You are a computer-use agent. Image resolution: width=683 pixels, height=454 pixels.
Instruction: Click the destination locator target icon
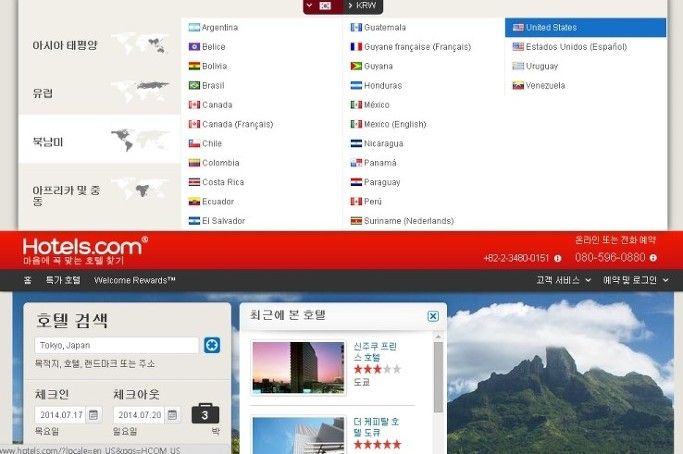coord(212,345)
